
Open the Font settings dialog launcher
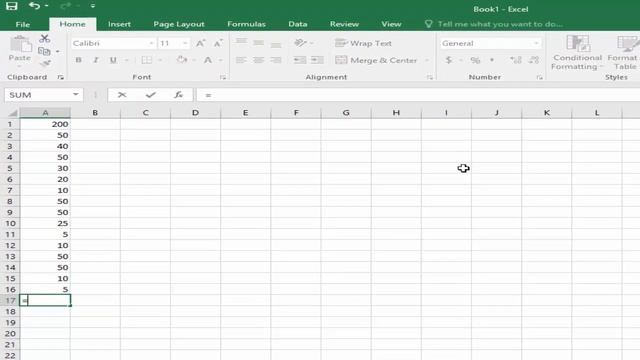click(x=223, y=77)
